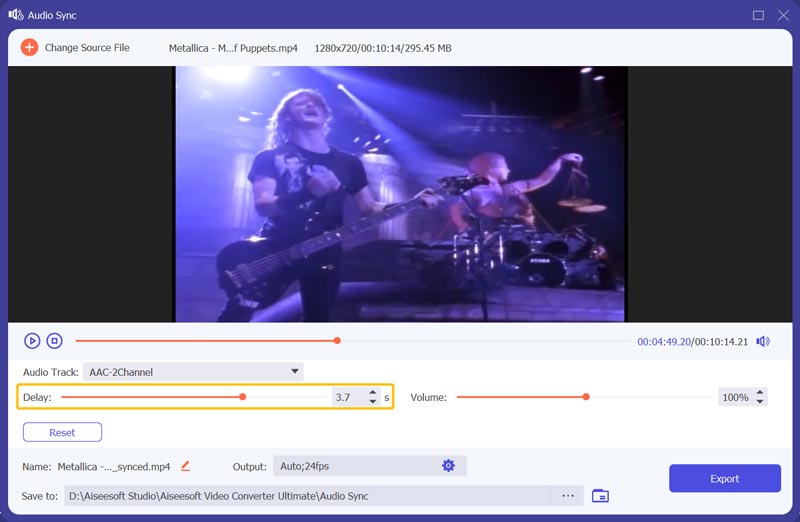Click the output name Metallica -..._synced.mp4

114,466
